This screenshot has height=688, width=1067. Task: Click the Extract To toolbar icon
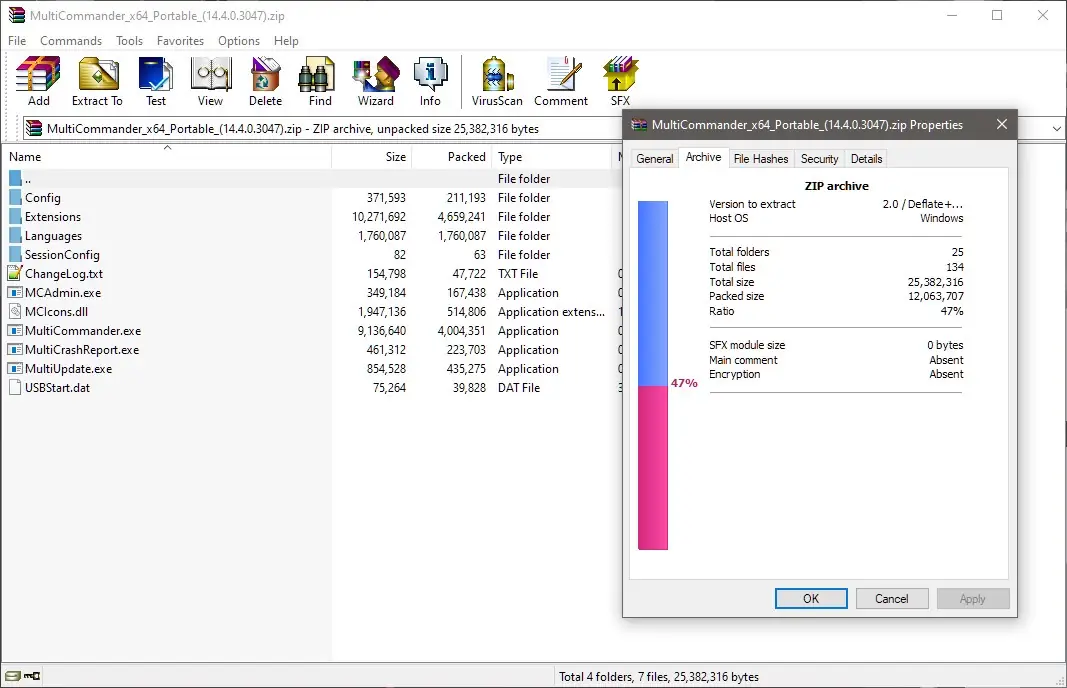(97, 82)
